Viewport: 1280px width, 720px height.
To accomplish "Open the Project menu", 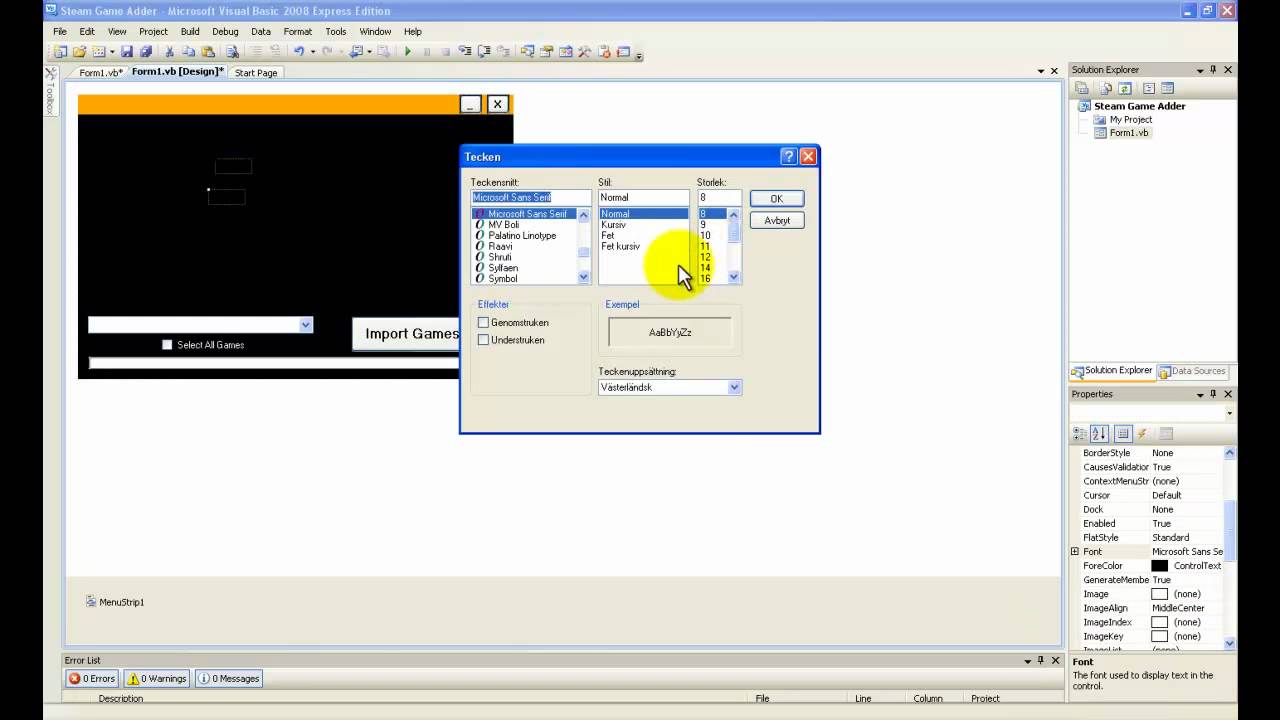I will 153,31.
